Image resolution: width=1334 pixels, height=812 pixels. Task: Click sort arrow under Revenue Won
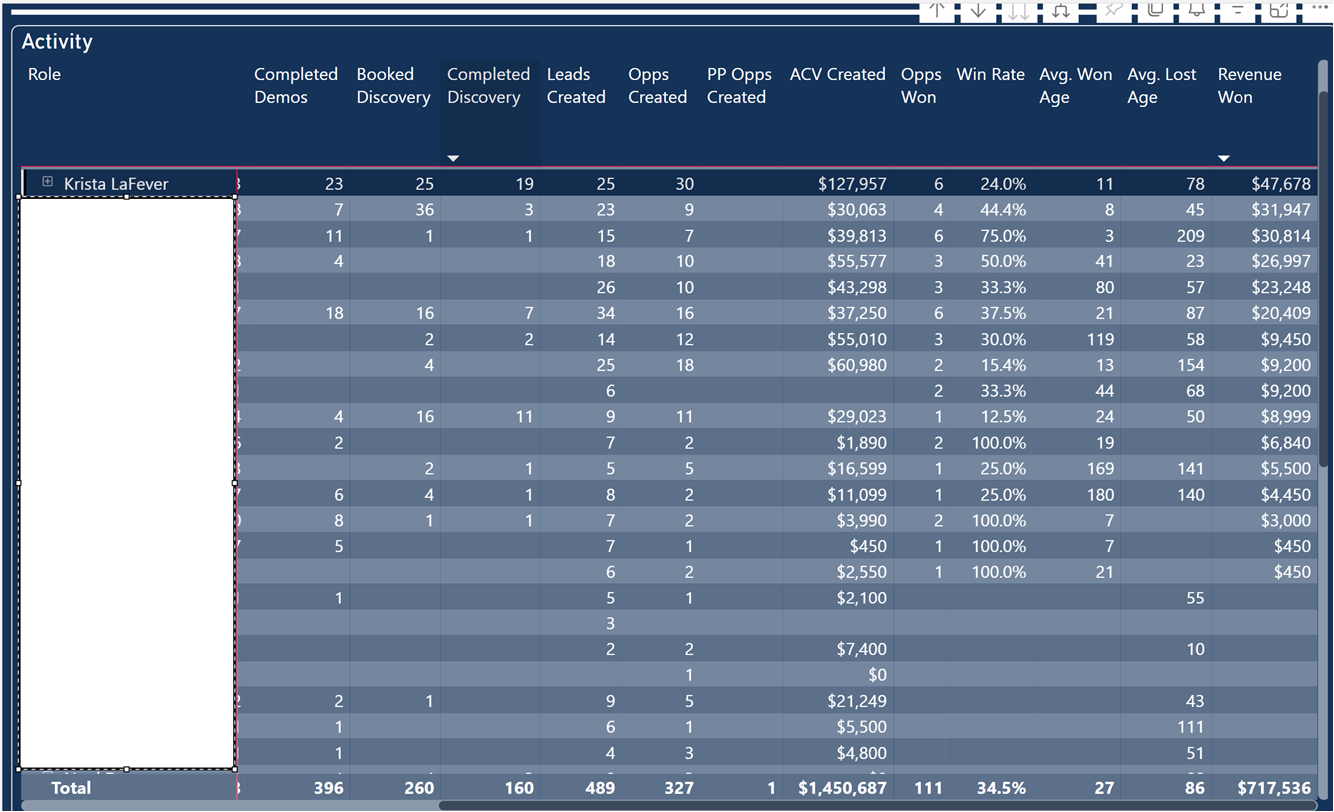(x=1224, y=158)
